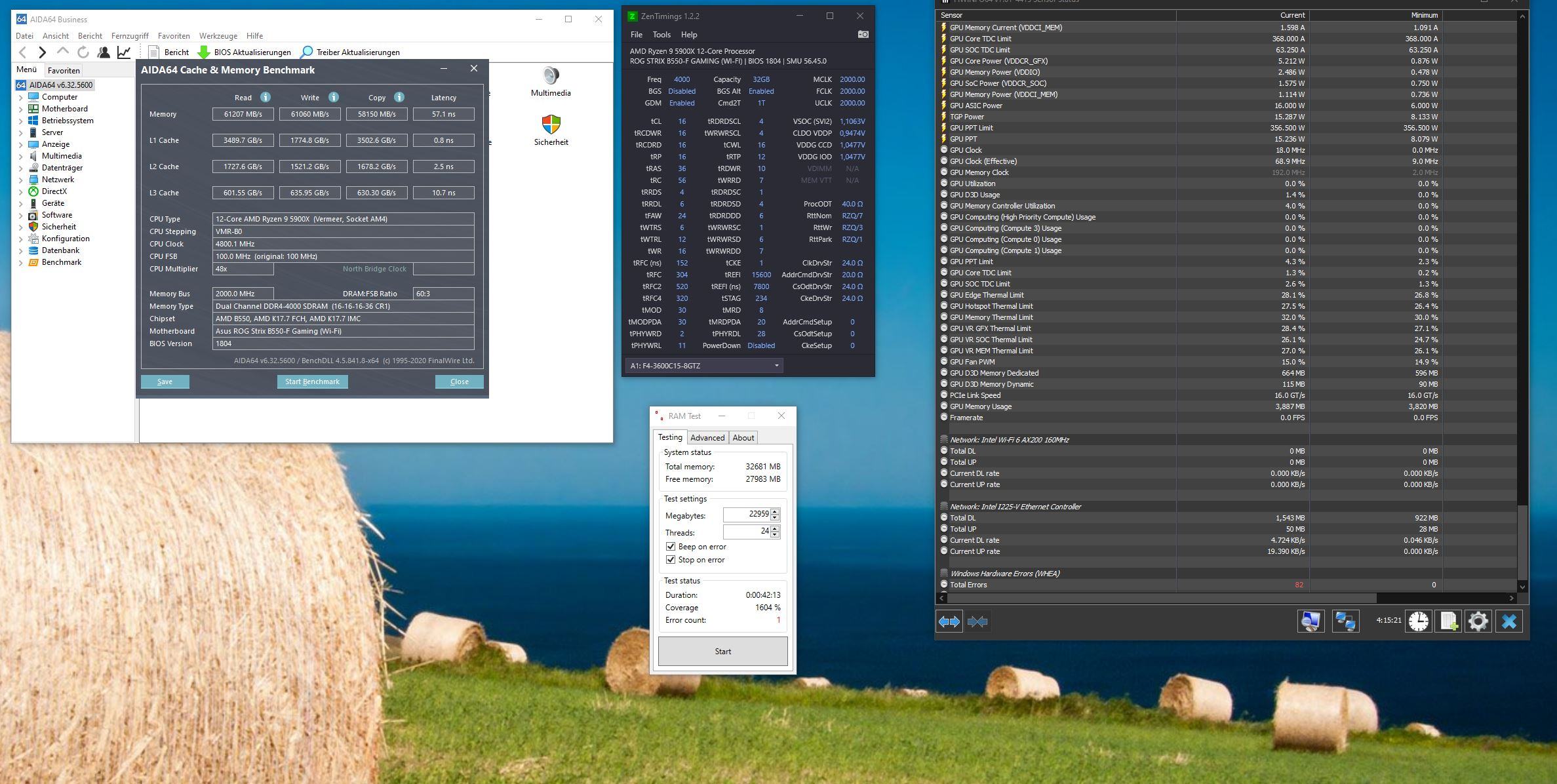
Task: Click the AIDA64 up arrow icon
Action: 63,51
